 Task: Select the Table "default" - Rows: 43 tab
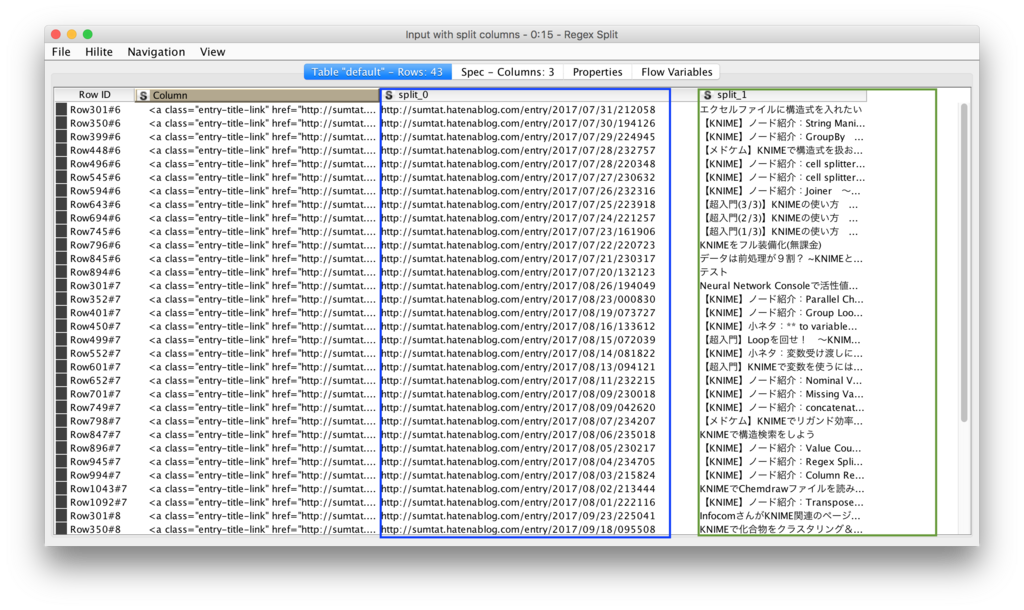(377, 72)
